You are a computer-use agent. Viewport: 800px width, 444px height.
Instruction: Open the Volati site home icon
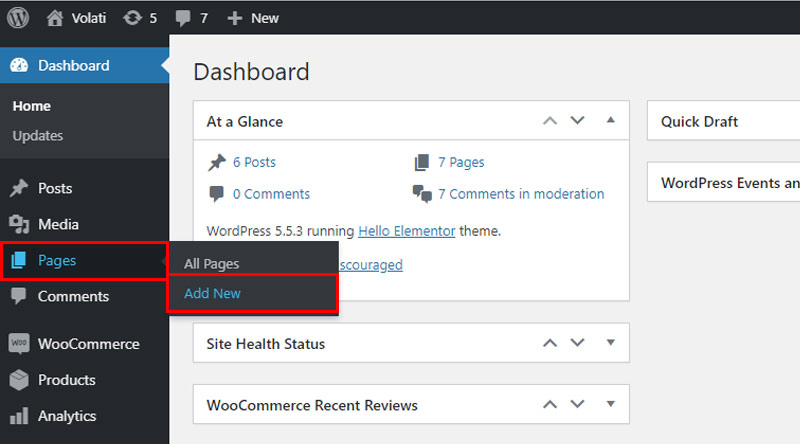pos(55,18)
